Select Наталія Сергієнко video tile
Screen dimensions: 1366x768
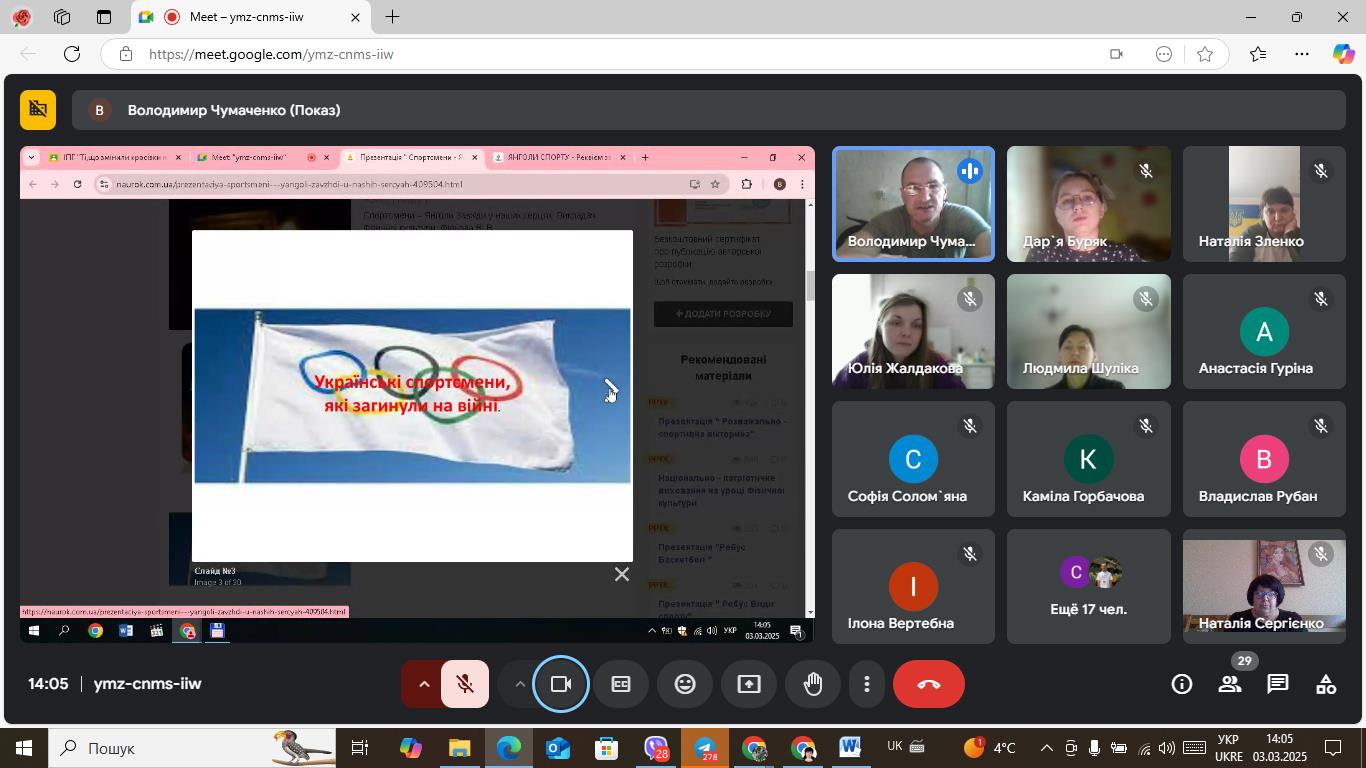click(1264, 586)
